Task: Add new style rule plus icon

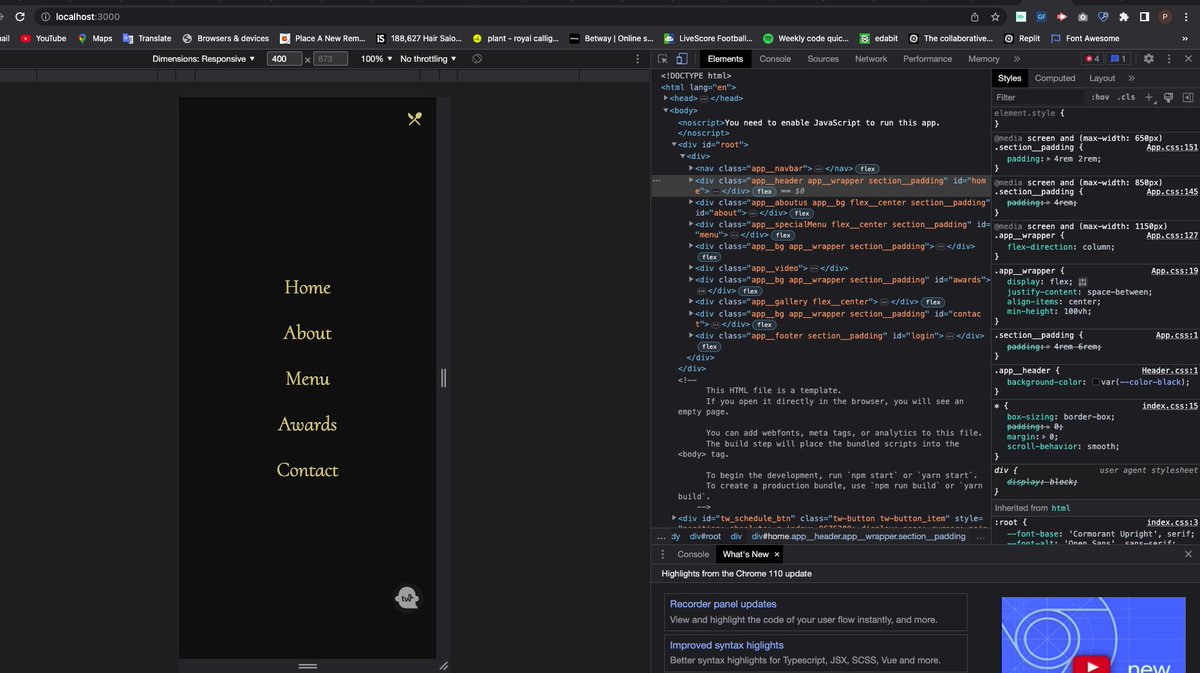Action: click(1149, 97)
